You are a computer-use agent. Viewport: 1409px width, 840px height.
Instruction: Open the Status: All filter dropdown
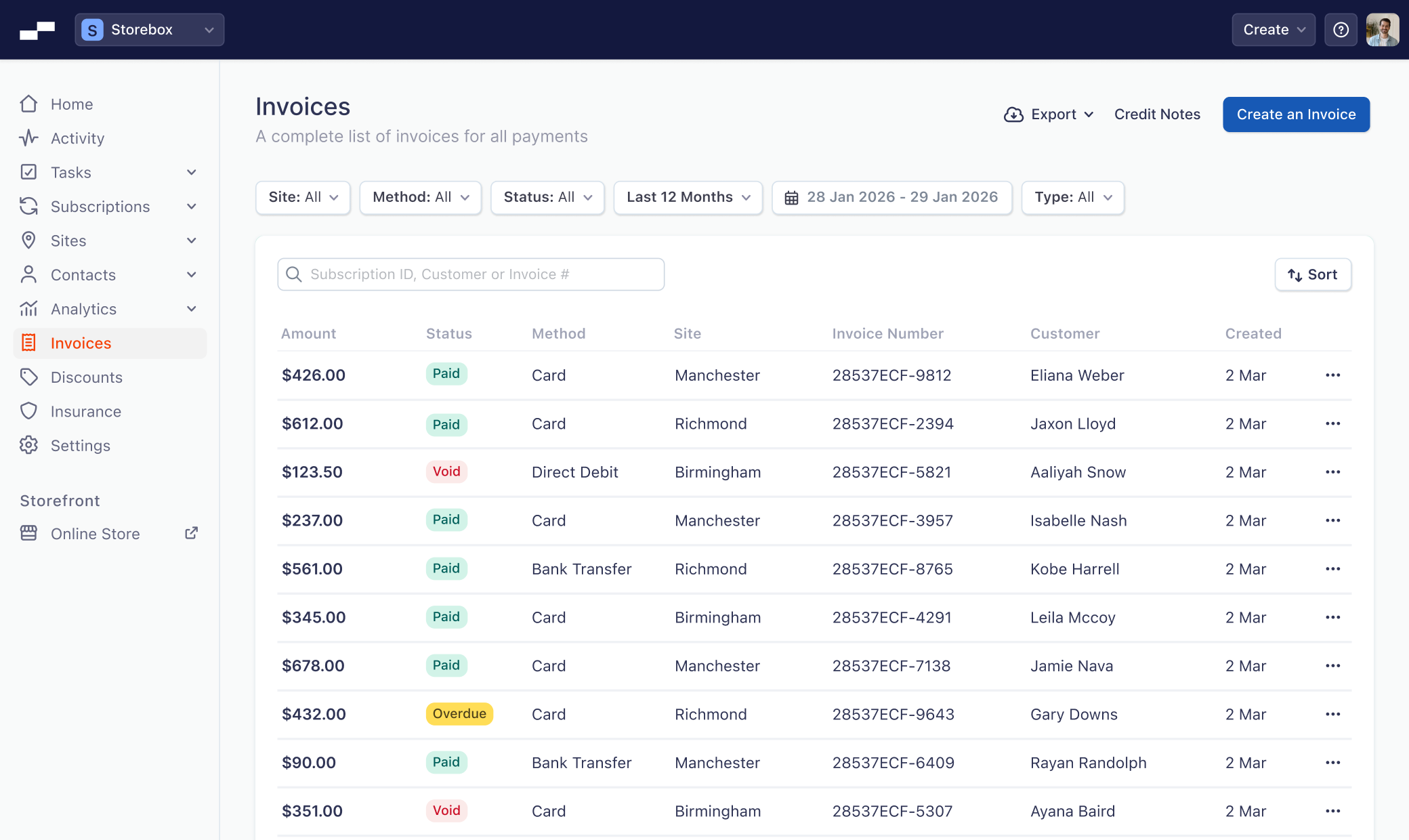tap(547, 197)
